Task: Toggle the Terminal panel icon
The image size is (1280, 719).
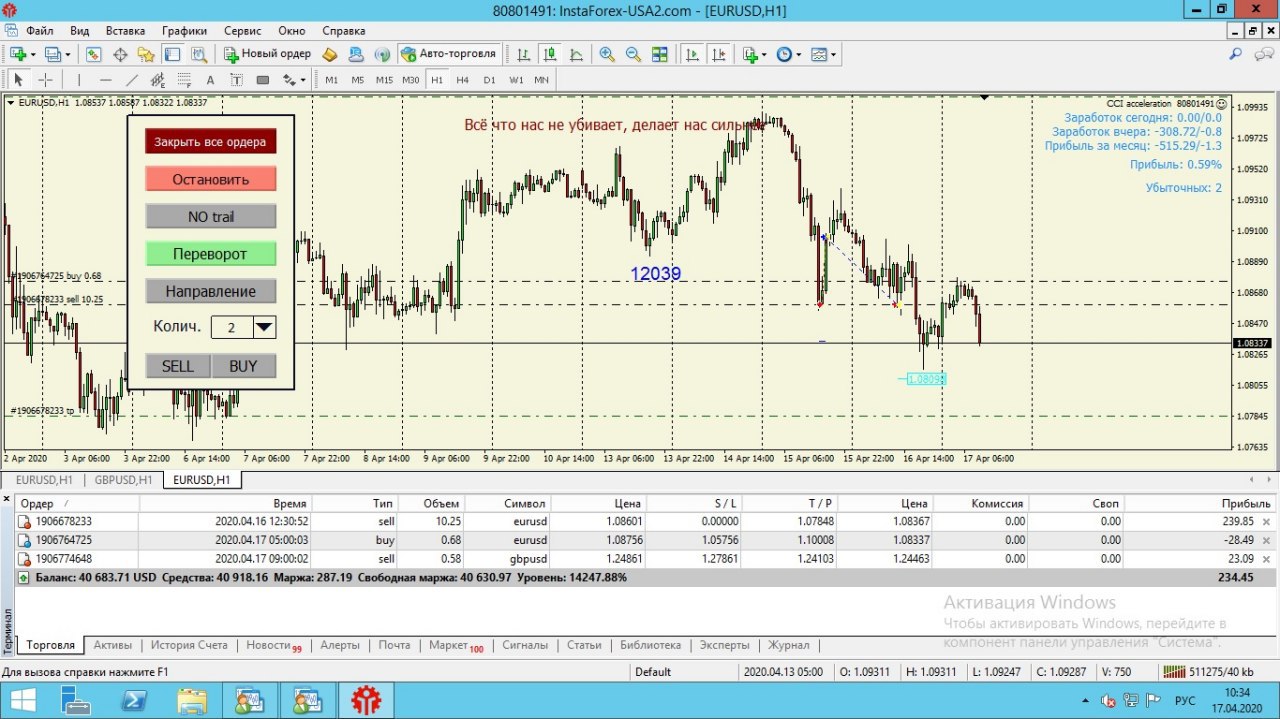Action: (172, 54)
